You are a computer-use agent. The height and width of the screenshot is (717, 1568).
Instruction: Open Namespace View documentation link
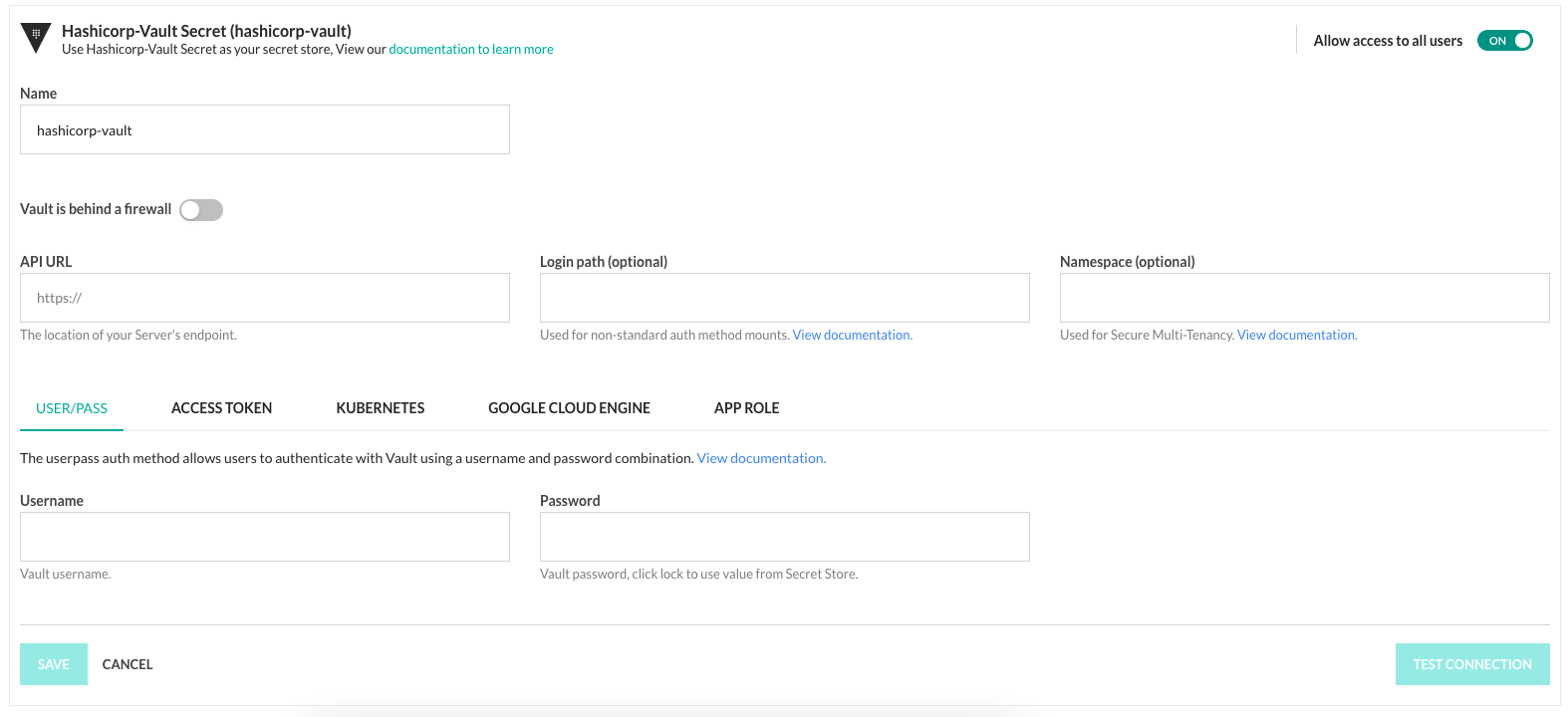coord(1296,336)
